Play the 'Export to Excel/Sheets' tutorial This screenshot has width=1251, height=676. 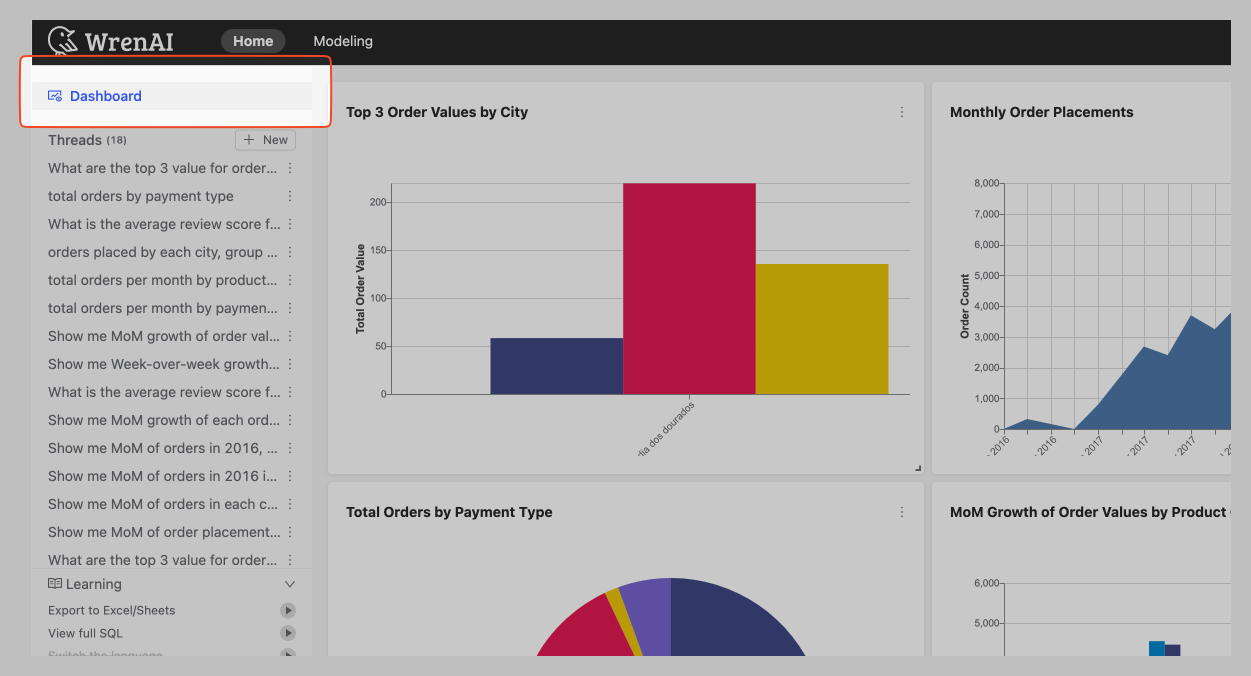click(x=288, y=610)
